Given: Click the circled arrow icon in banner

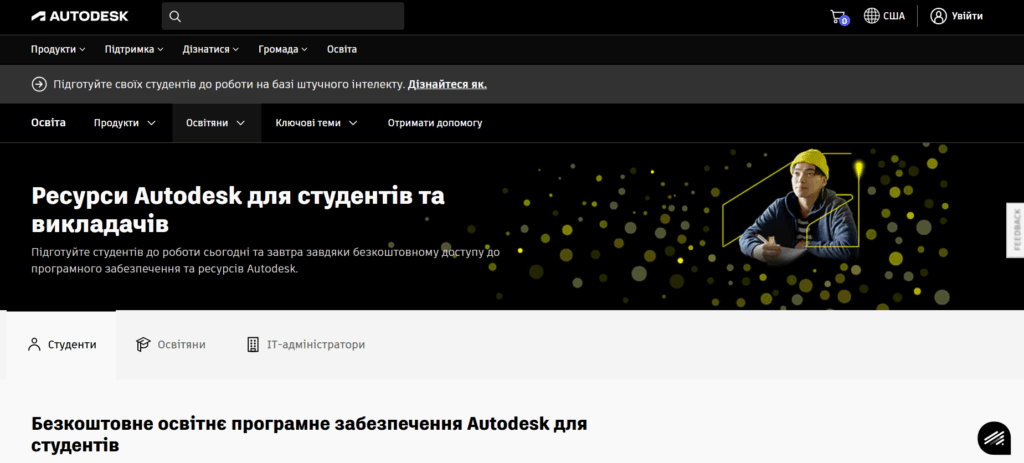Looking at the screenshot, I should (39, 84).
